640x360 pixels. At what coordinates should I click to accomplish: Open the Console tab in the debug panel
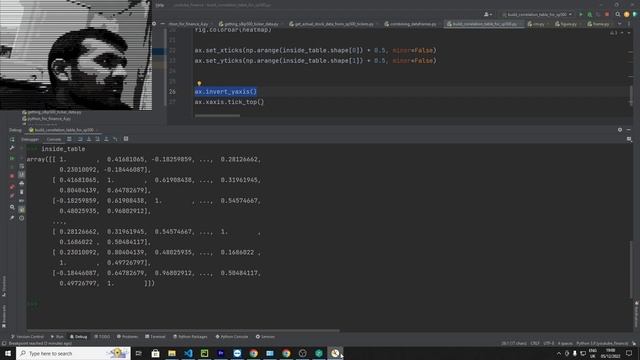point(53,139)
